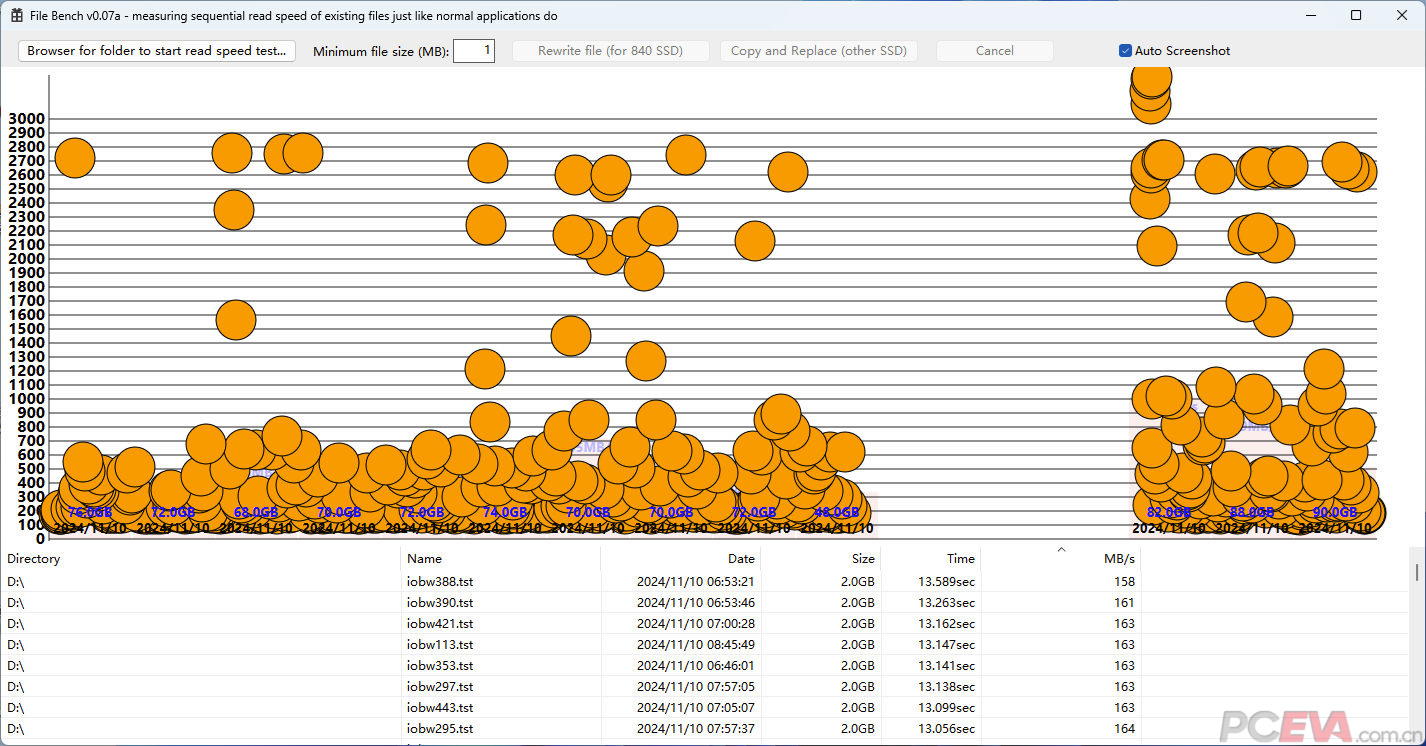Sort list by the Name column header
This screenshot has height=746, width=1426.
point(500,559)
